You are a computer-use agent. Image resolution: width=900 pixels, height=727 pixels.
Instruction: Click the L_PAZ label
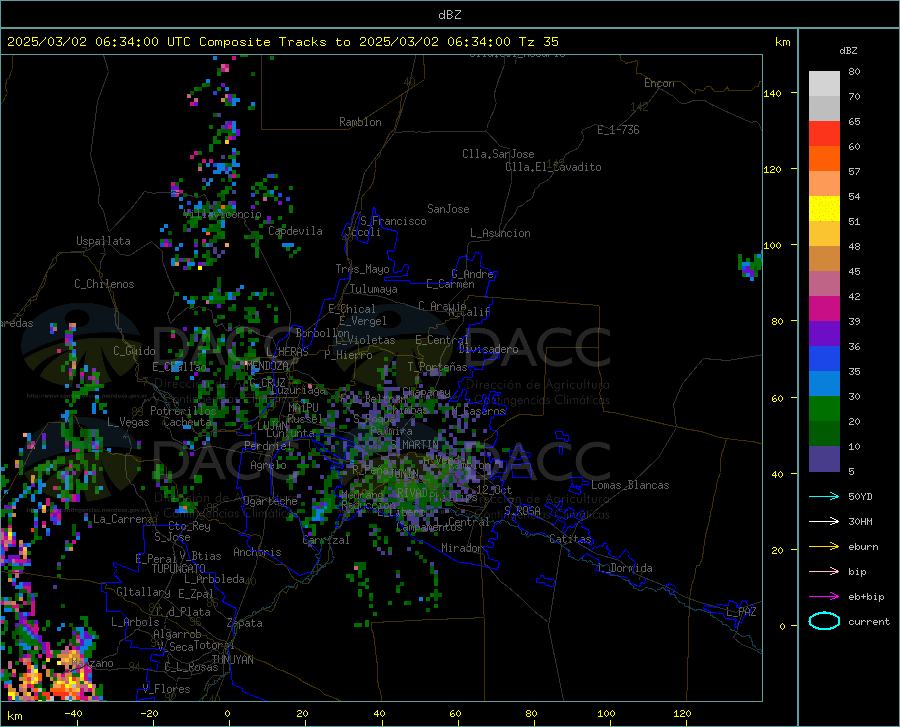(x=741, y=612)
